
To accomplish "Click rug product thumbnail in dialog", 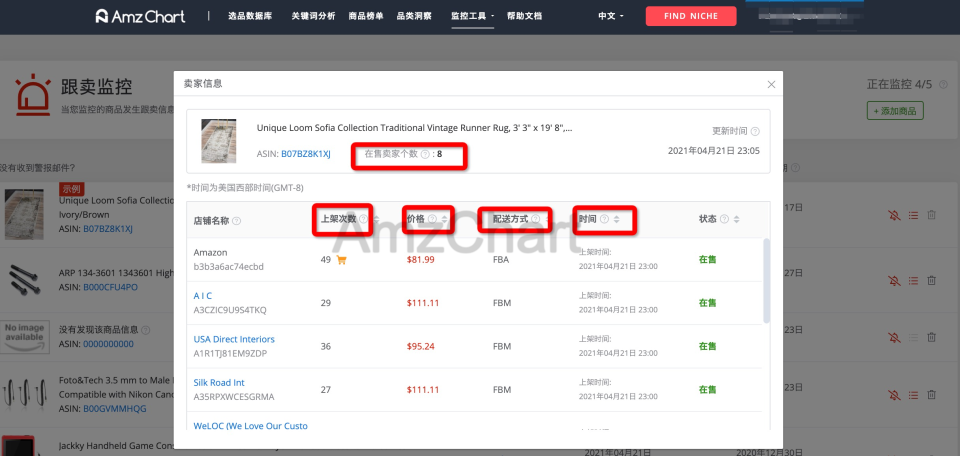I will click(219, 141).
